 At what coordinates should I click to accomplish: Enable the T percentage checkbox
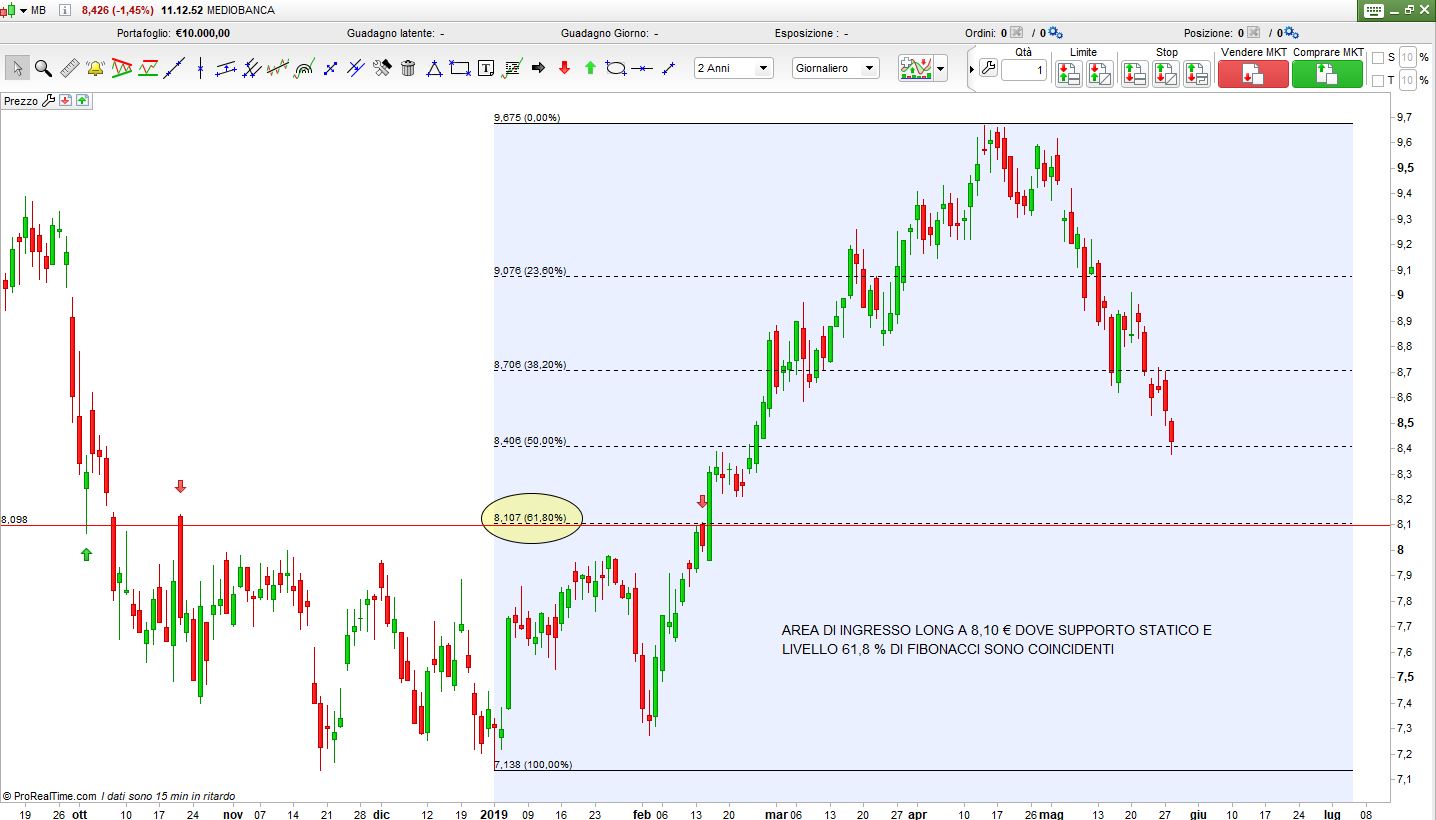[x=1378, y=80]
